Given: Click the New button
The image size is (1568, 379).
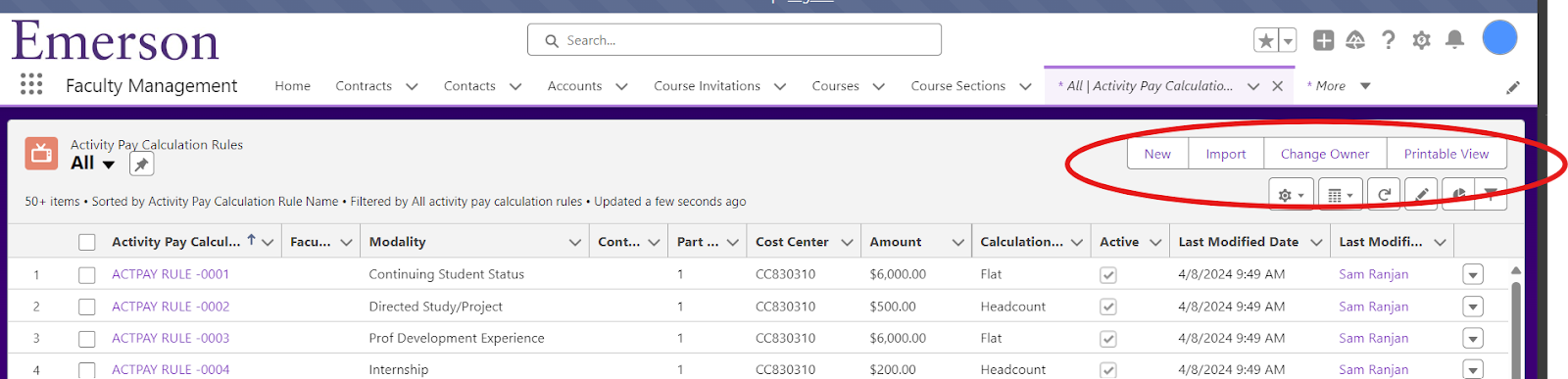Looking at the screenshot, I should [x=1157, y=154].
